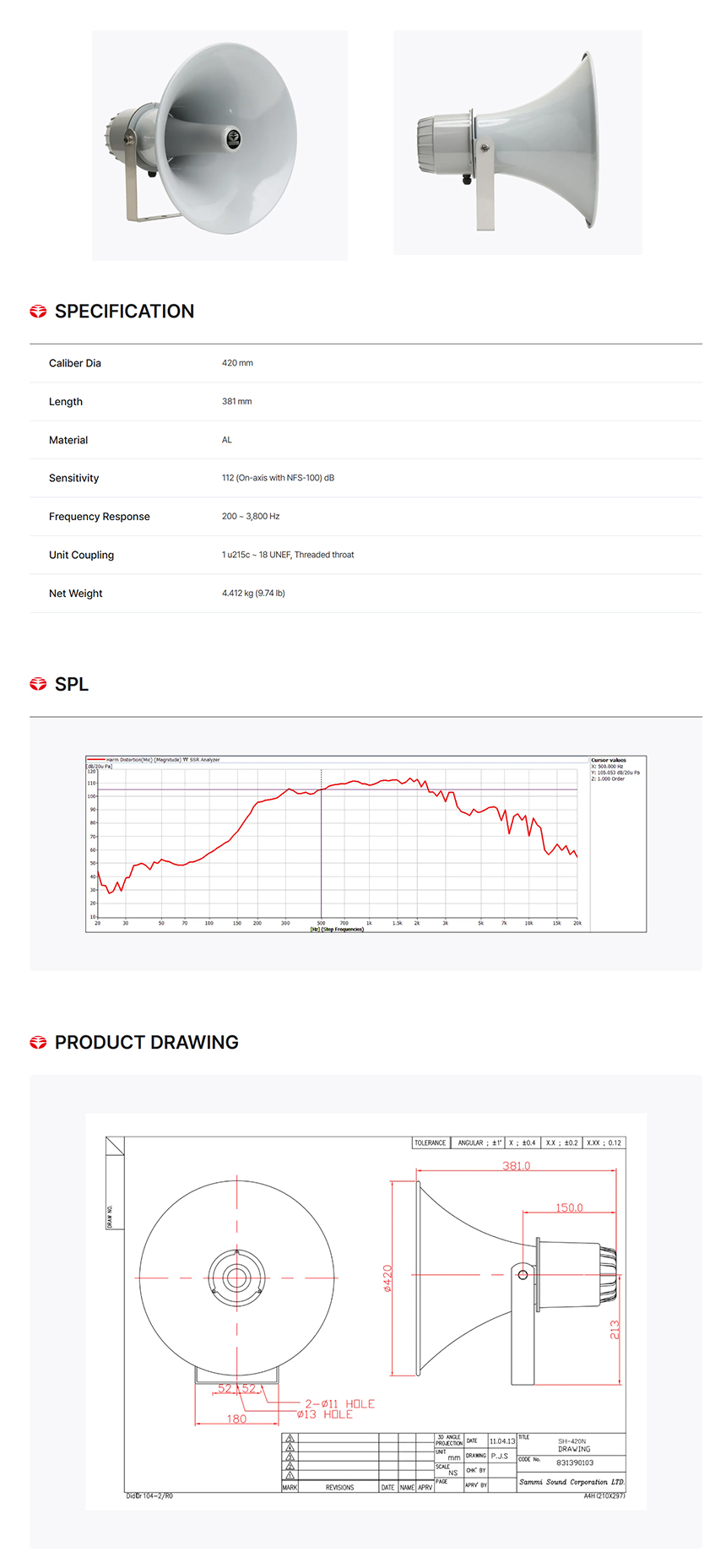726x1568 pixels.
Task: Select the Net Weight row label
Action: coord(75,594)
